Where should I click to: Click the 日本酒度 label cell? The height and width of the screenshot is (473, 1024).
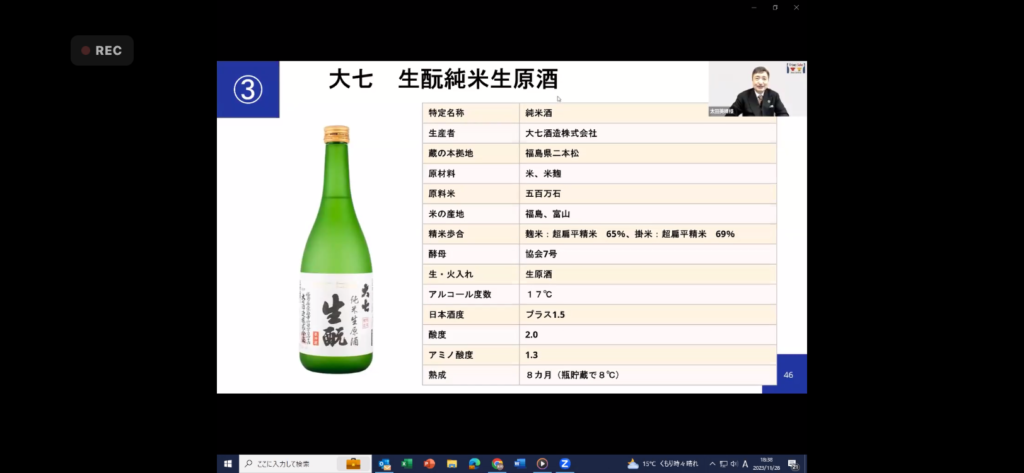471,315
